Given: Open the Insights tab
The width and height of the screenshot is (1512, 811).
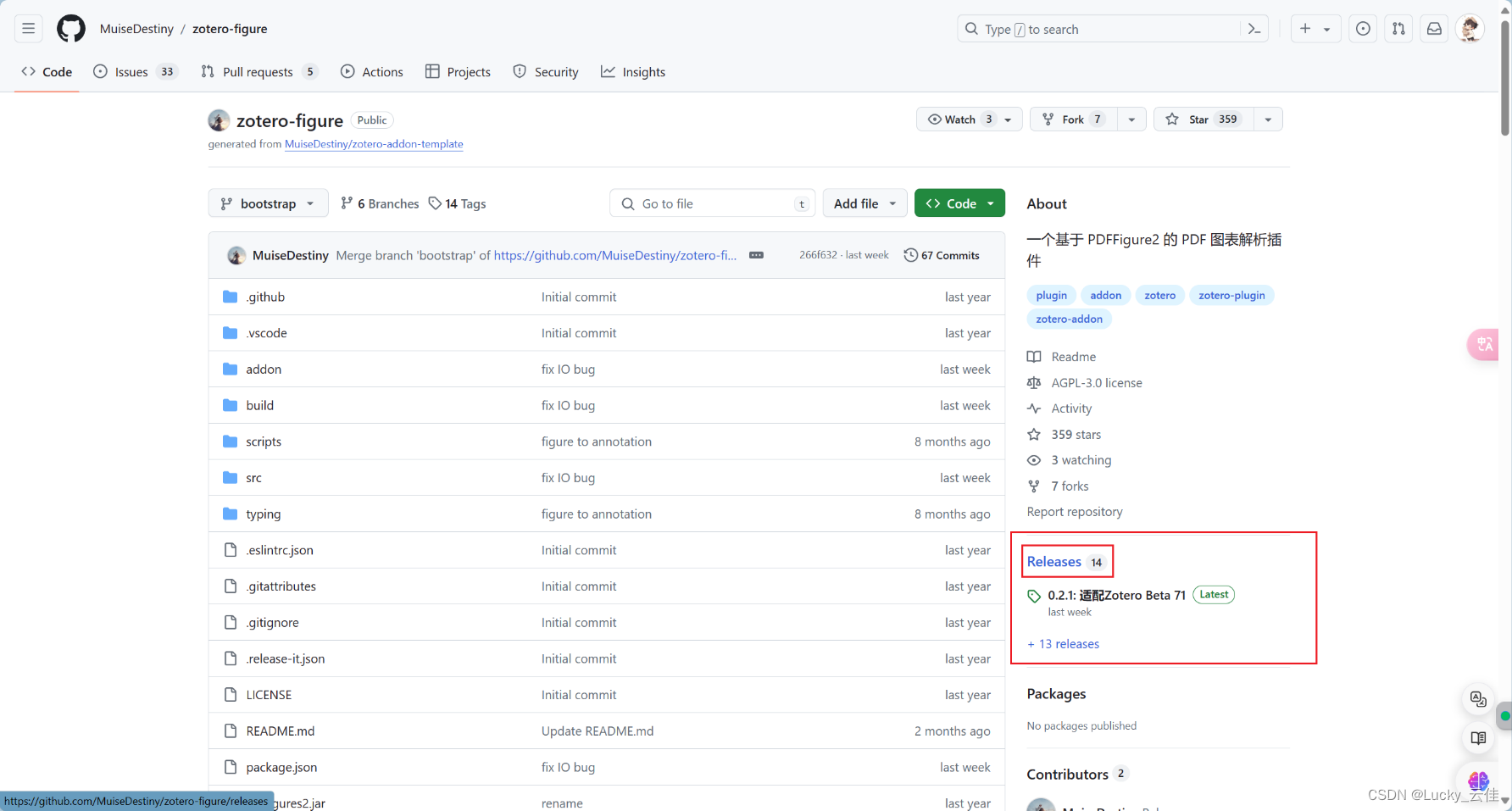Looking at the screenshot, I should point(633,72).
